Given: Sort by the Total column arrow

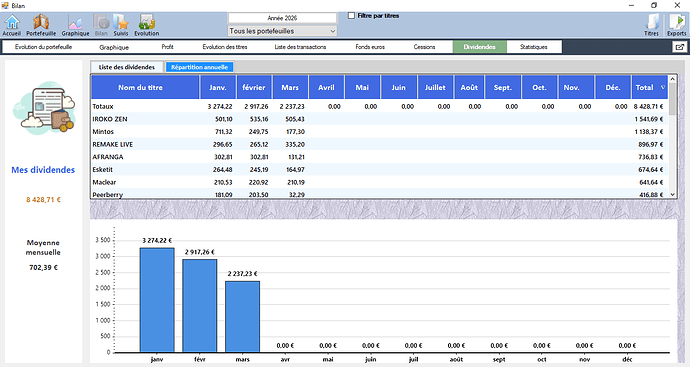Looking at the screenshot, I should pyautogui.click(x=663, y=88).
